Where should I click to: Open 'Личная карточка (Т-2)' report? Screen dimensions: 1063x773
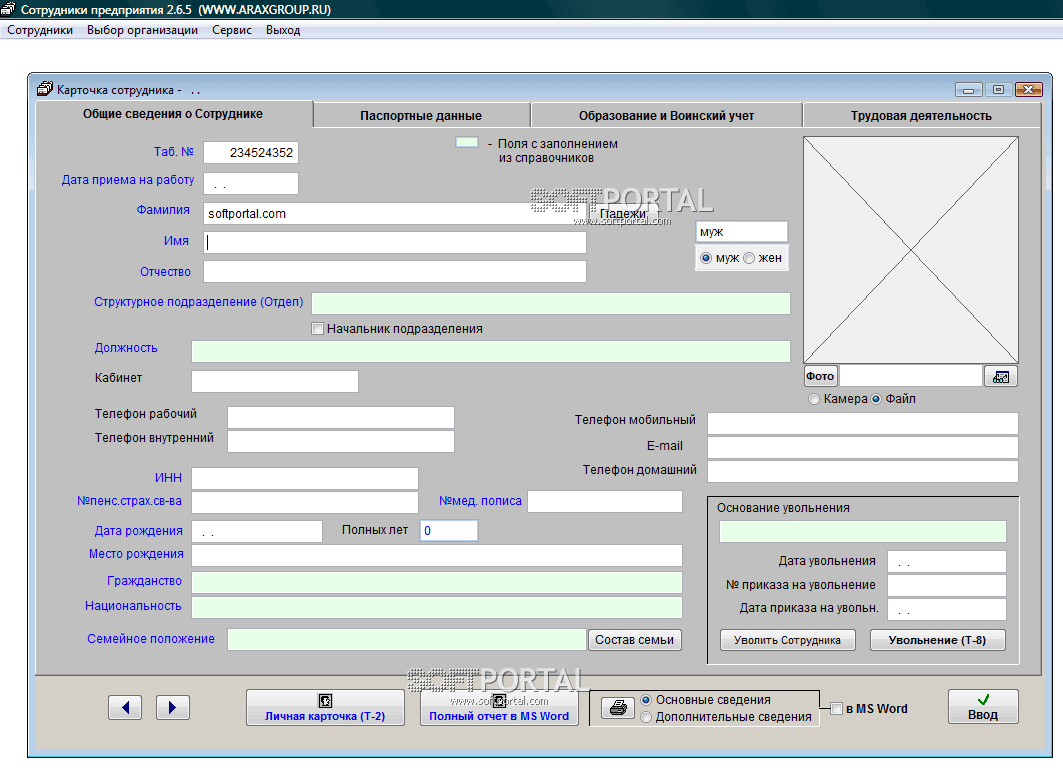pos(325,707)
